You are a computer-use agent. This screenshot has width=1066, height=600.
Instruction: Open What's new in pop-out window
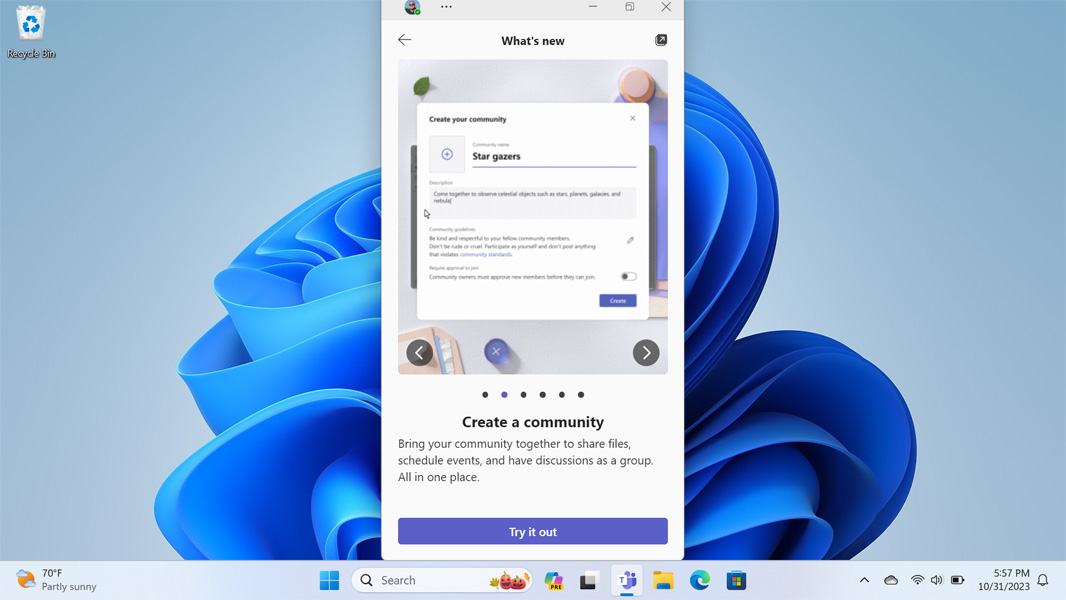[x=661, y=40]
